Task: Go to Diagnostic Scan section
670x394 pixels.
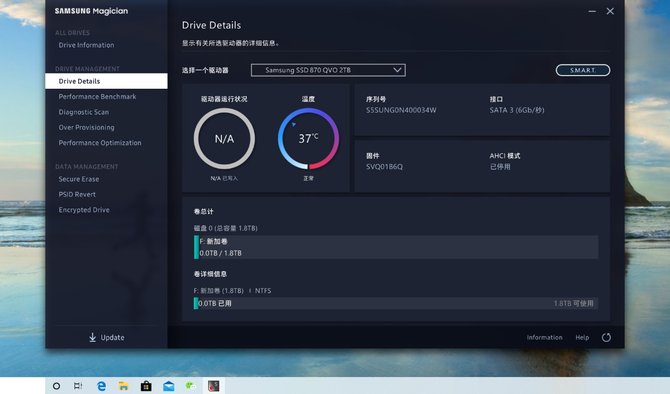Action: click(84, 112)
